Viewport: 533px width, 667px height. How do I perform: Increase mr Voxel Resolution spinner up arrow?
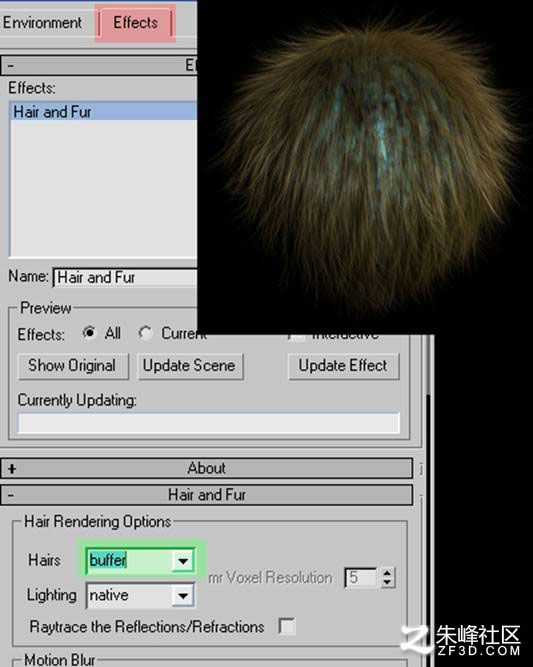tap(387, 573)
